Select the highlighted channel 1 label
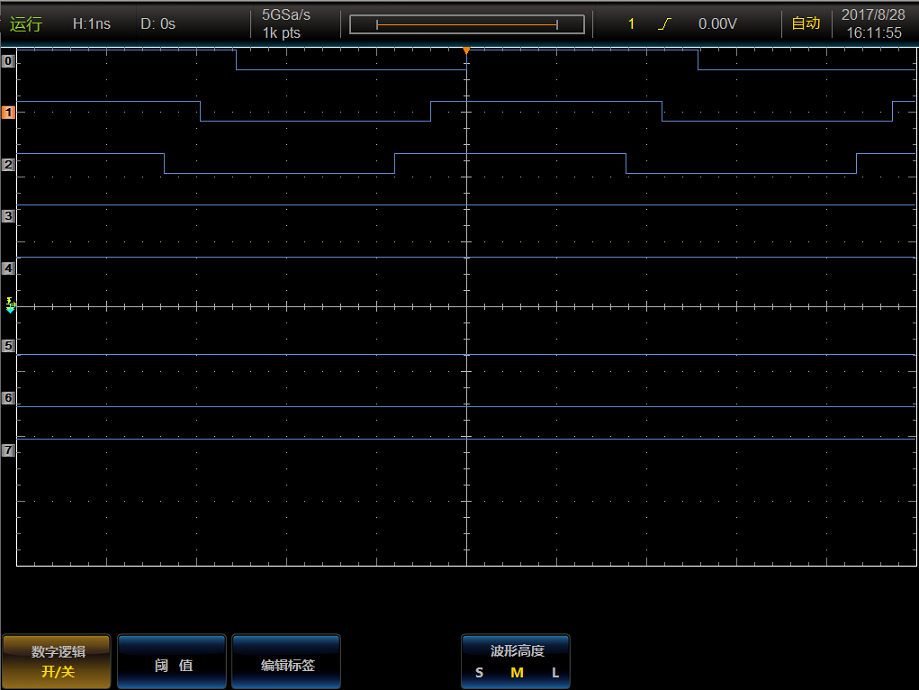The width and height of the screenshot is (919, 690). click(8, 112)
